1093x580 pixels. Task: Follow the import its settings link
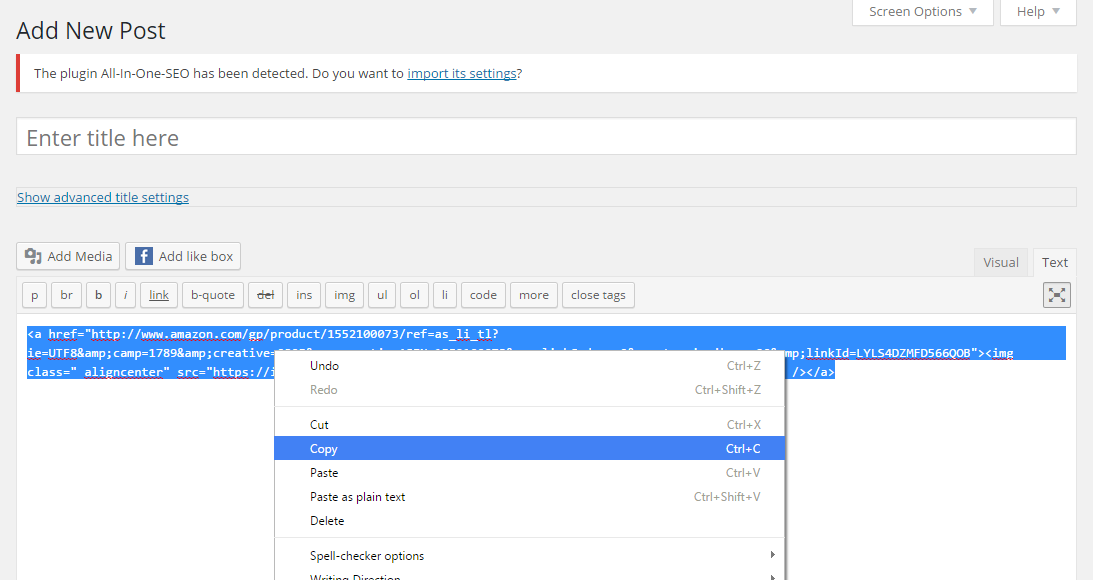click(461, 73)
